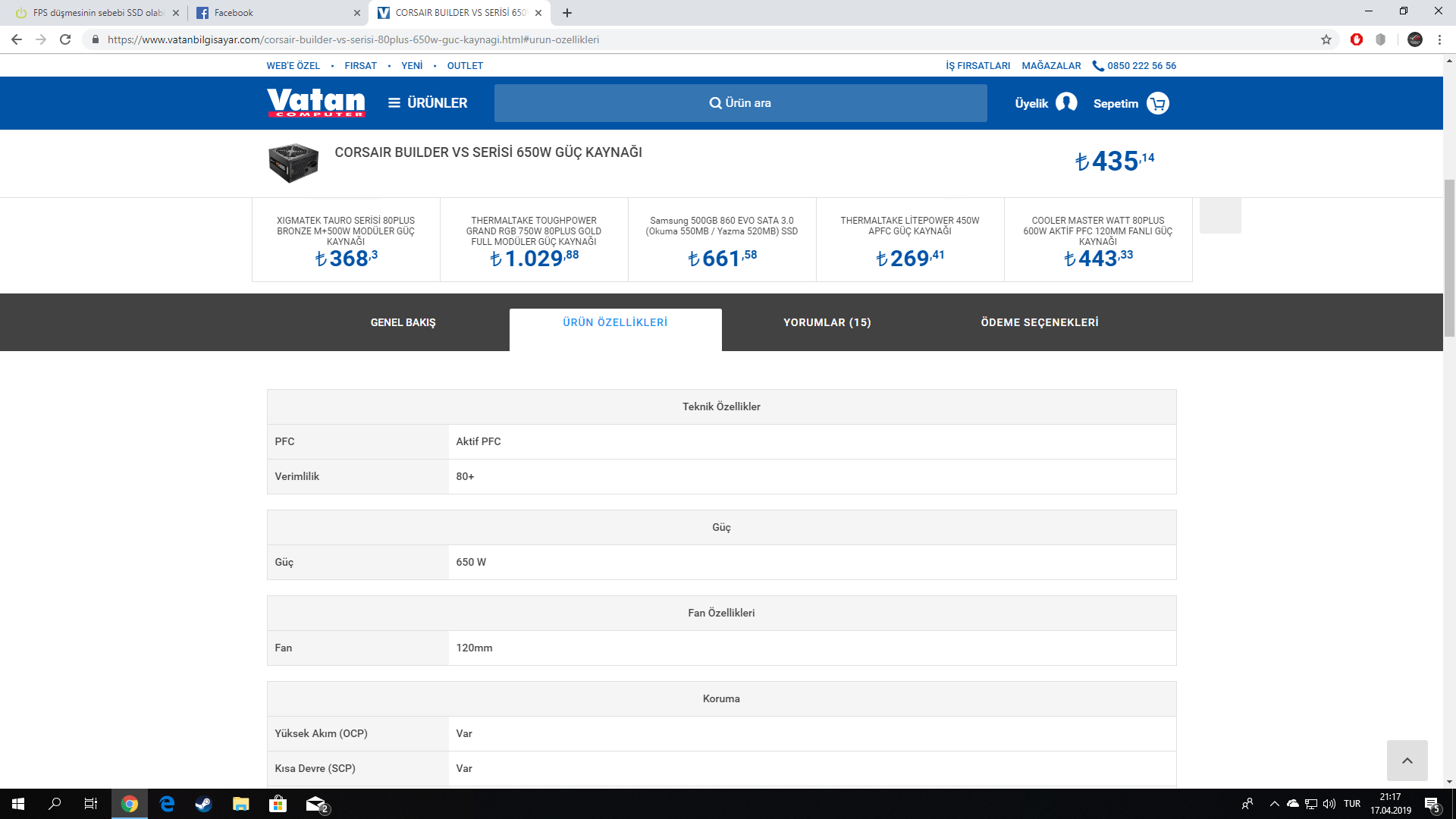Click the red Opera-style extension icon

point(1357,39)
